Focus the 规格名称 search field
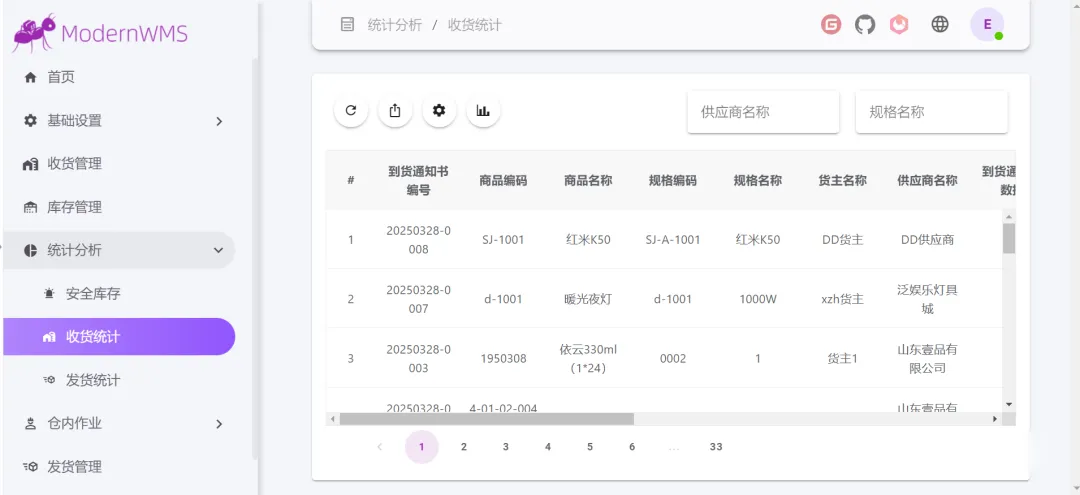Image resolution: width=1080 pixels, height=495 pixels. 931,112
